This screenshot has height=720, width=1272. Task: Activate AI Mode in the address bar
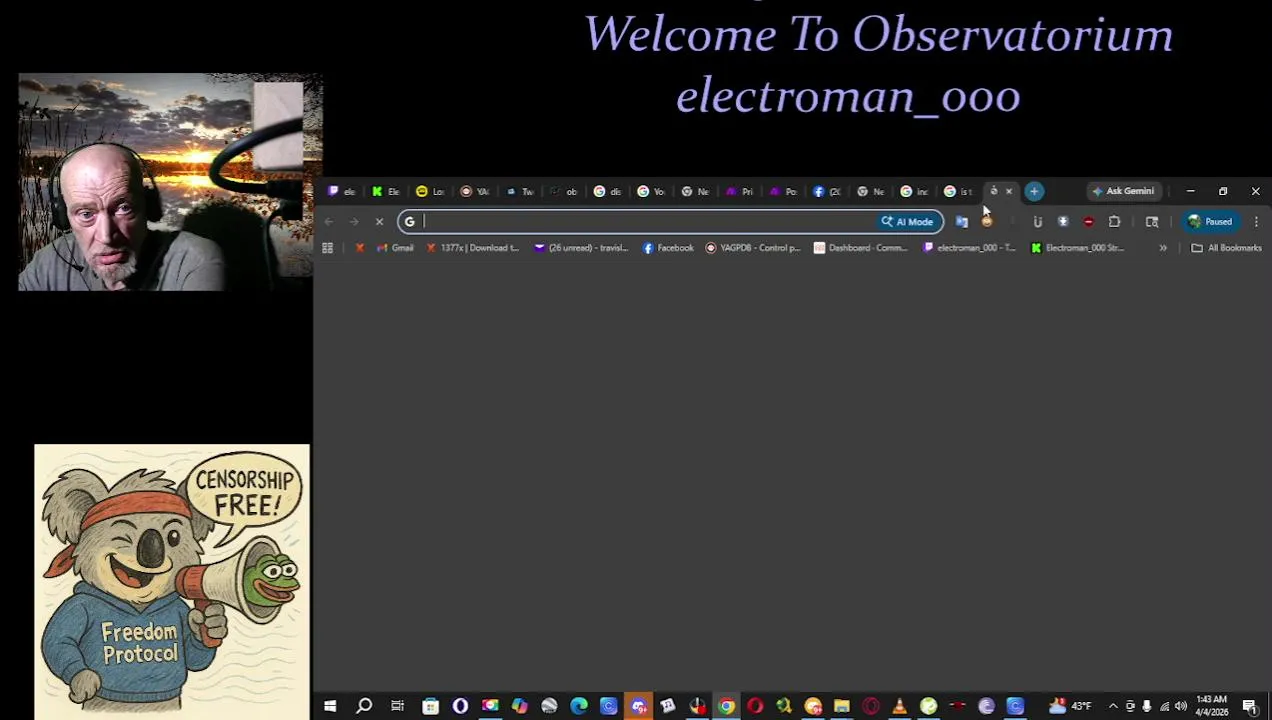pyautogui.click(x=907, y=222)
